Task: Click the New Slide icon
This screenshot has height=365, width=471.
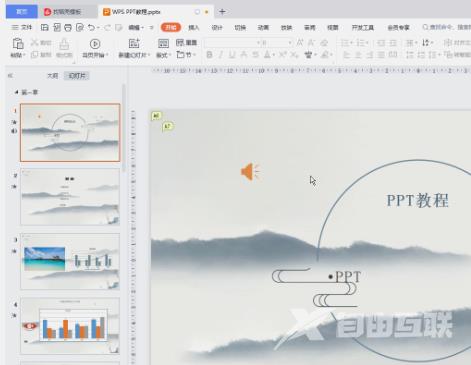Action: [134, 43]
